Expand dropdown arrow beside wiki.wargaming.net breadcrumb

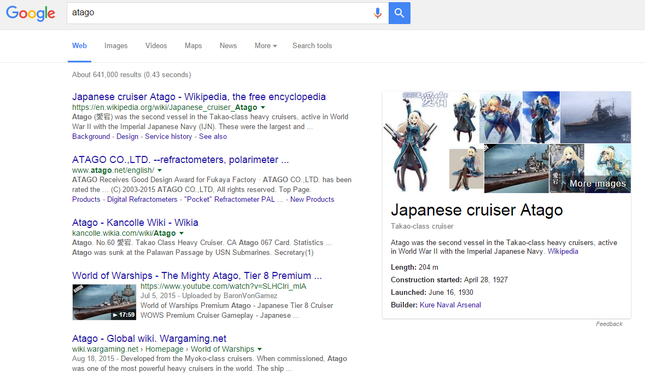(x=260, y=349)
